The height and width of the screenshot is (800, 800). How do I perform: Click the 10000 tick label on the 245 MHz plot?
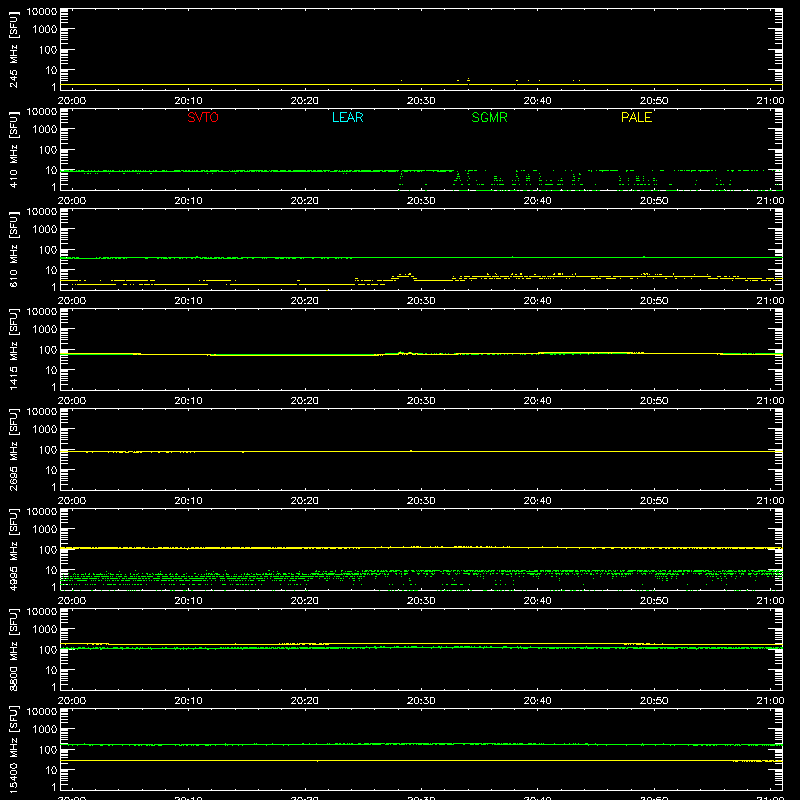coord(42,12)
